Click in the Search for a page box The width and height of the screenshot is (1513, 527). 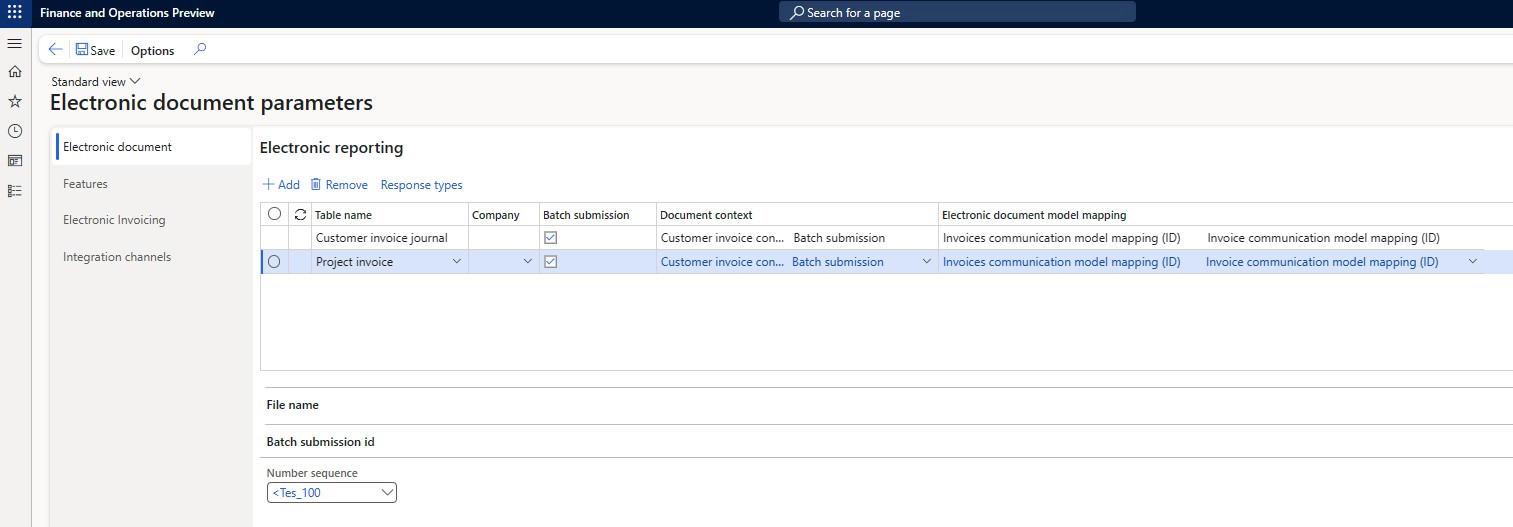pos(957,13)
